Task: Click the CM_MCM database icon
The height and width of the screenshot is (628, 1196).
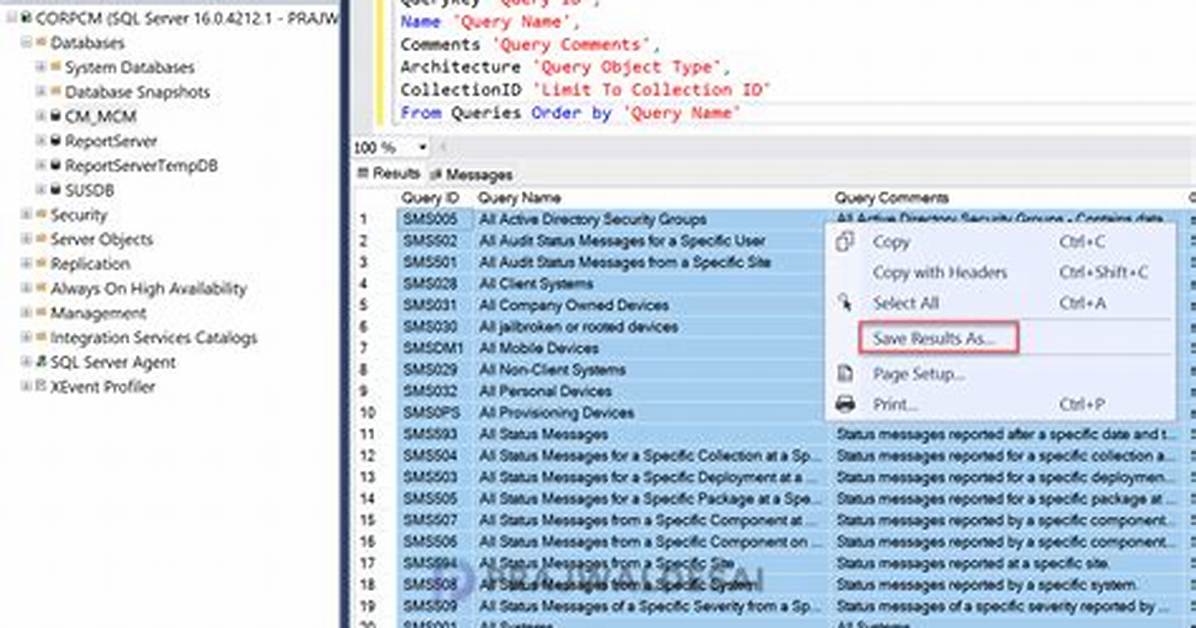Action: (x=56, y=116)
